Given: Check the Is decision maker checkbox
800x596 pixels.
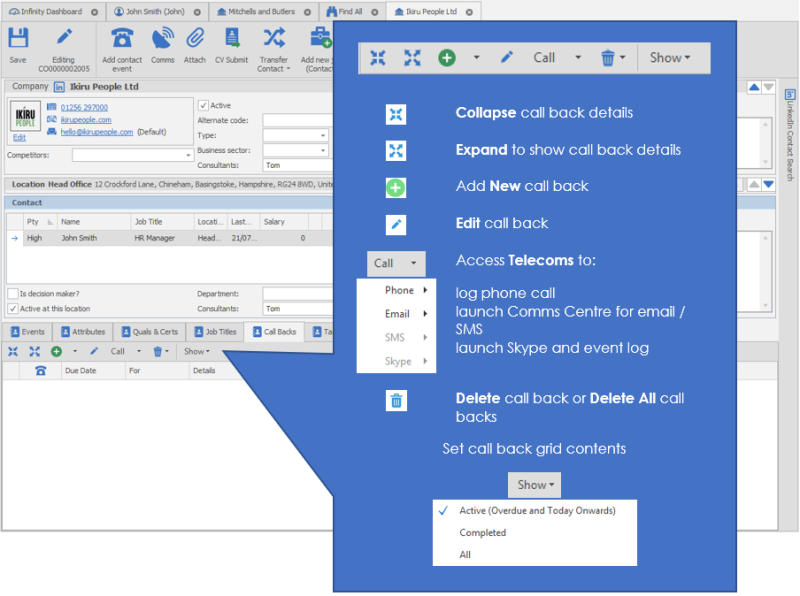Looking at the screenshot, I should pyautogui.click(x=12, y=294).
